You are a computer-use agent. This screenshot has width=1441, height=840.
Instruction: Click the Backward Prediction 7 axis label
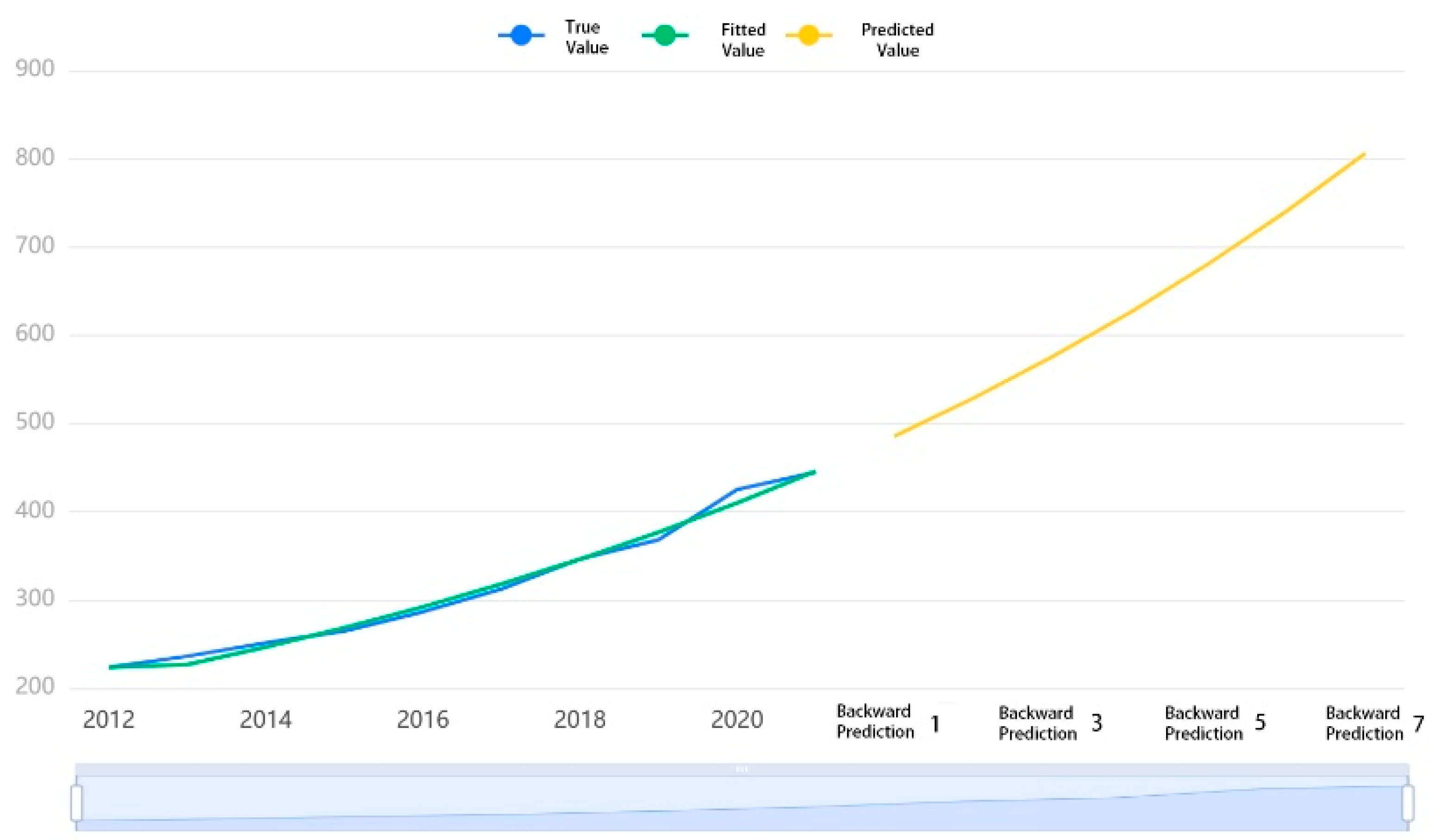click(x=1373, y=723)
